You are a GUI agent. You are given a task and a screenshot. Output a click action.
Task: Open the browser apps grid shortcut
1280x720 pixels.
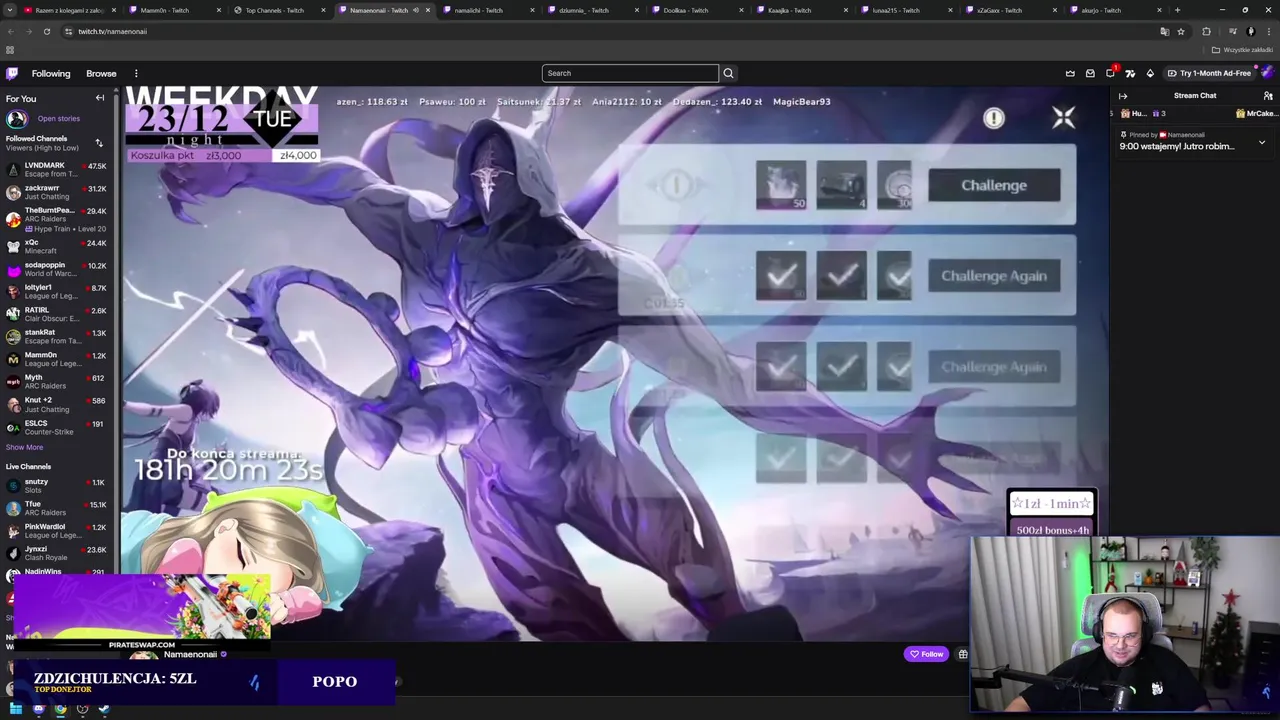tap(10, 50)
